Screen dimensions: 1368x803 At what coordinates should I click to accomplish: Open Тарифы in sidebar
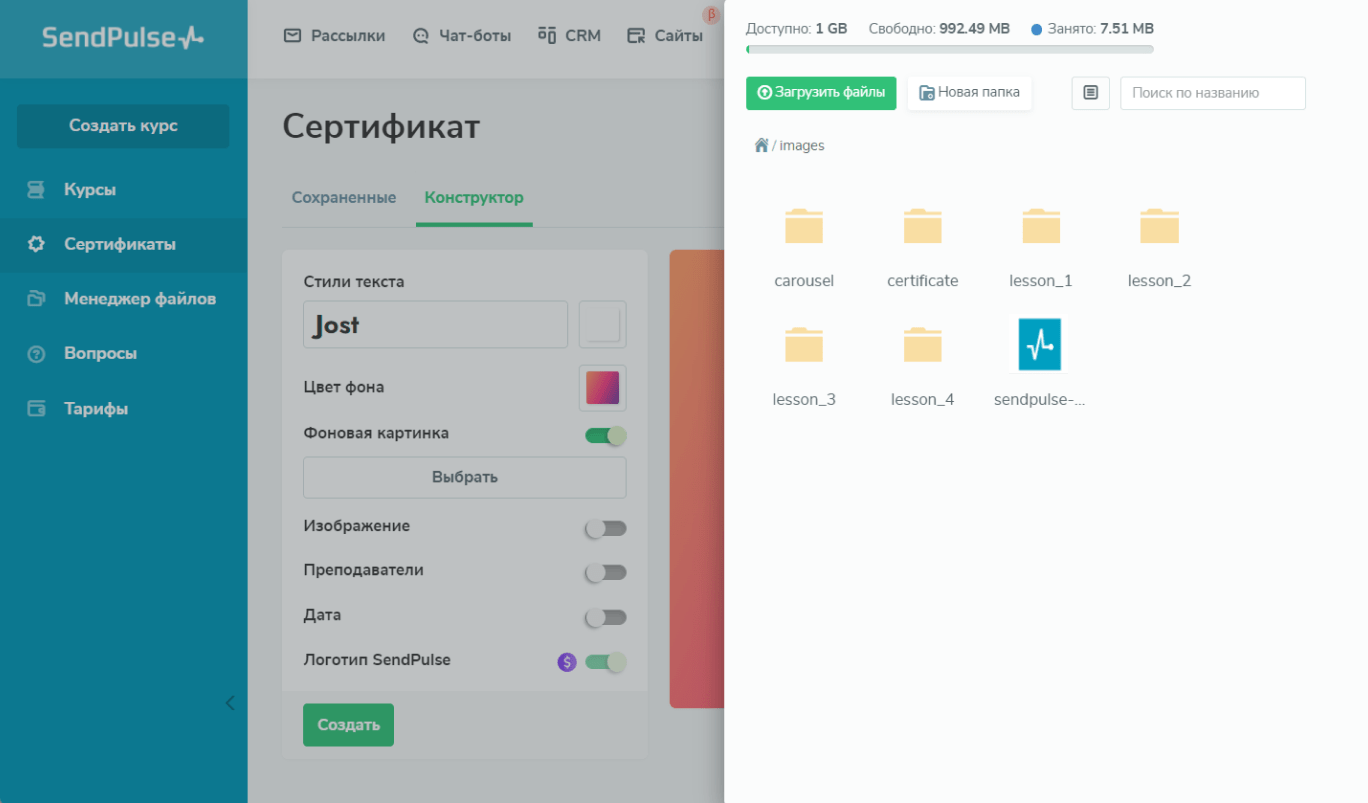point(123,408)
